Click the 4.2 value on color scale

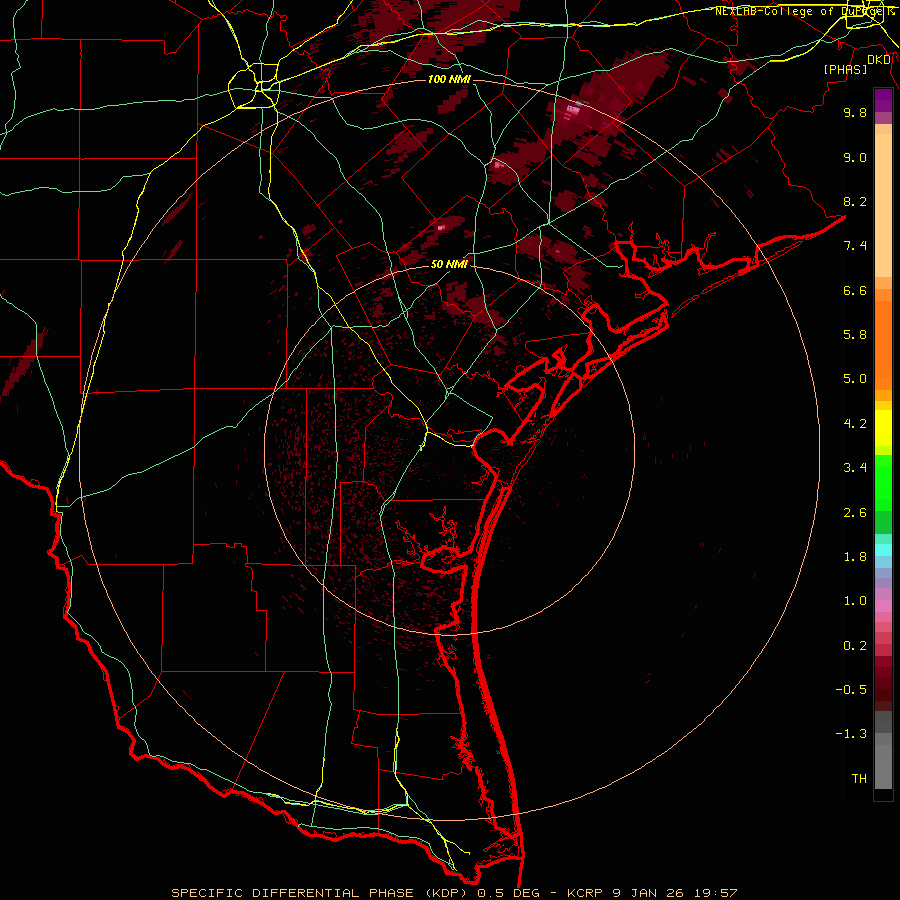[x=855, y=424]
